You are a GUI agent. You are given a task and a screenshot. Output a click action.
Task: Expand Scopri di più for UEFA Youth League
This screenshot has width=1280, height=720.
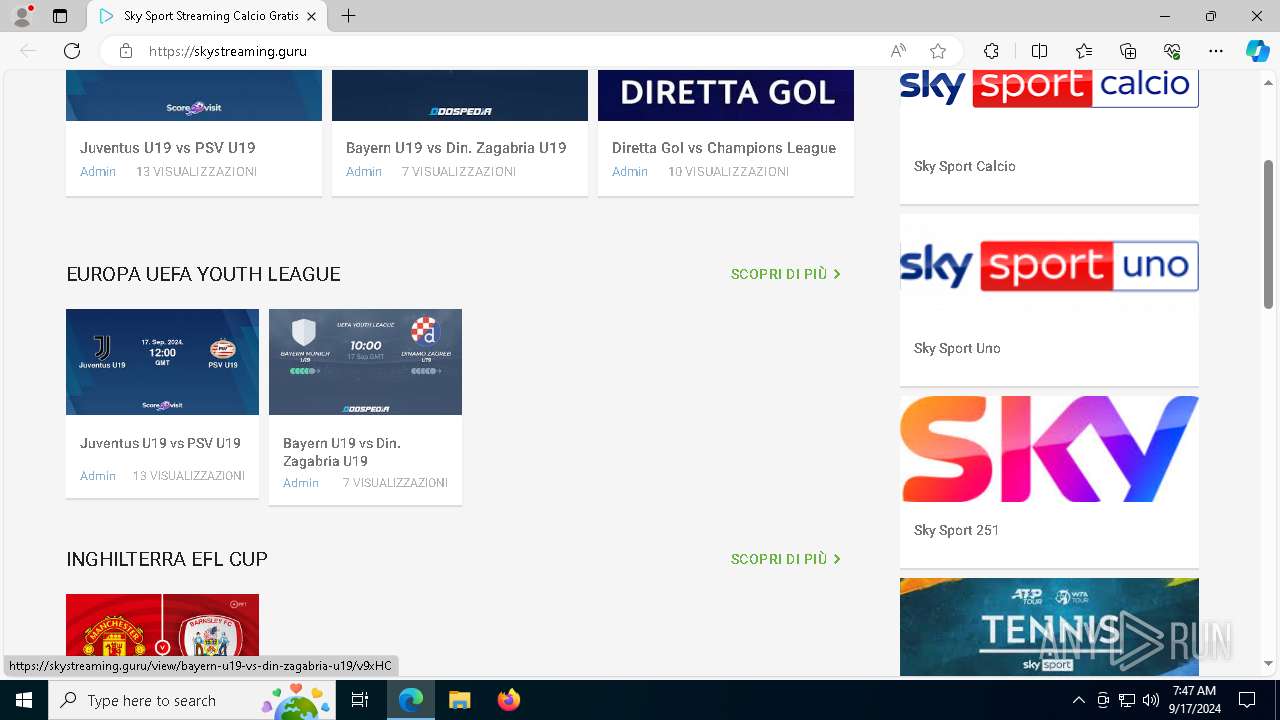coord(786,274)
